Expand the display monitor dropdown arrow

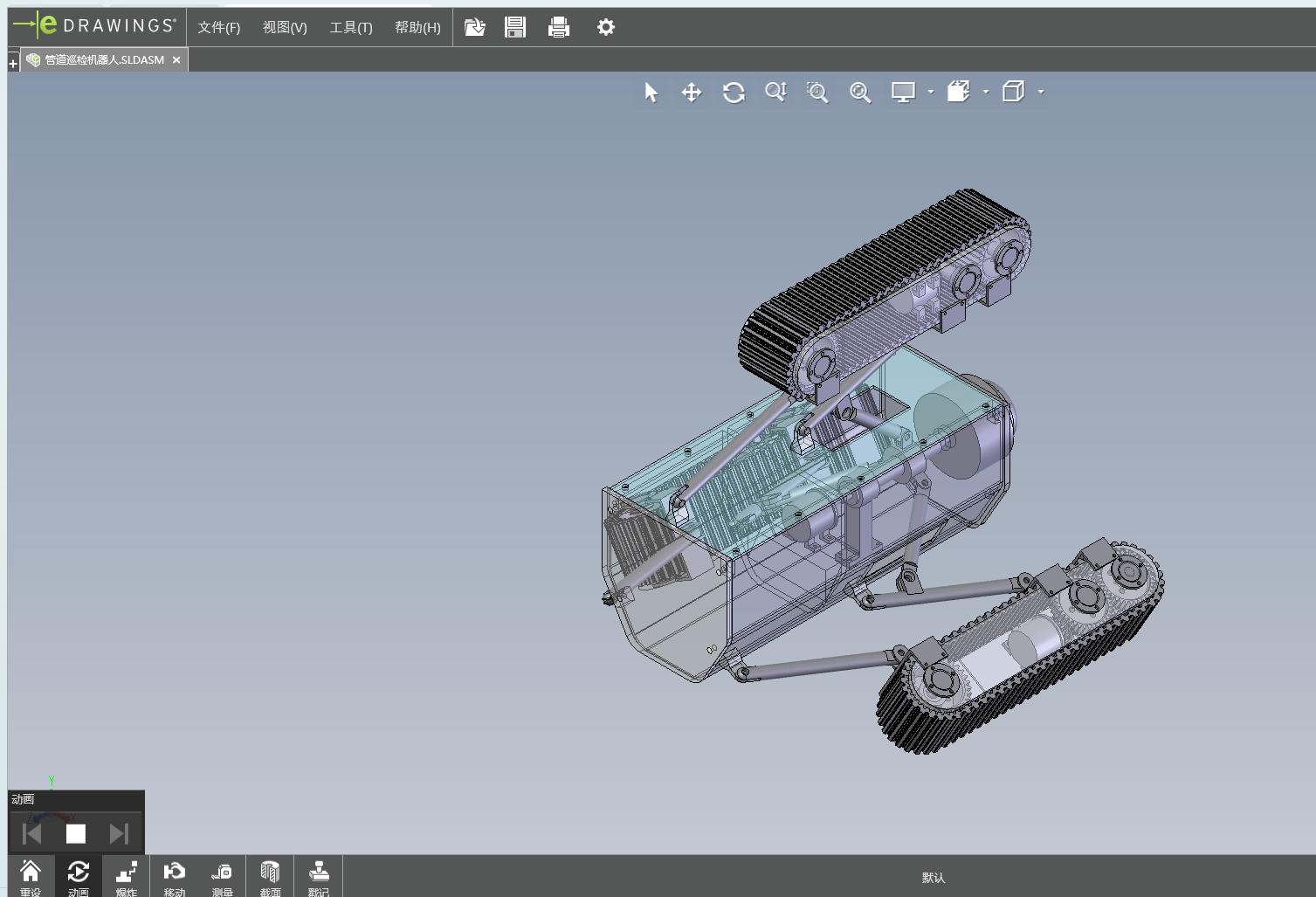[x=931, y=92]
